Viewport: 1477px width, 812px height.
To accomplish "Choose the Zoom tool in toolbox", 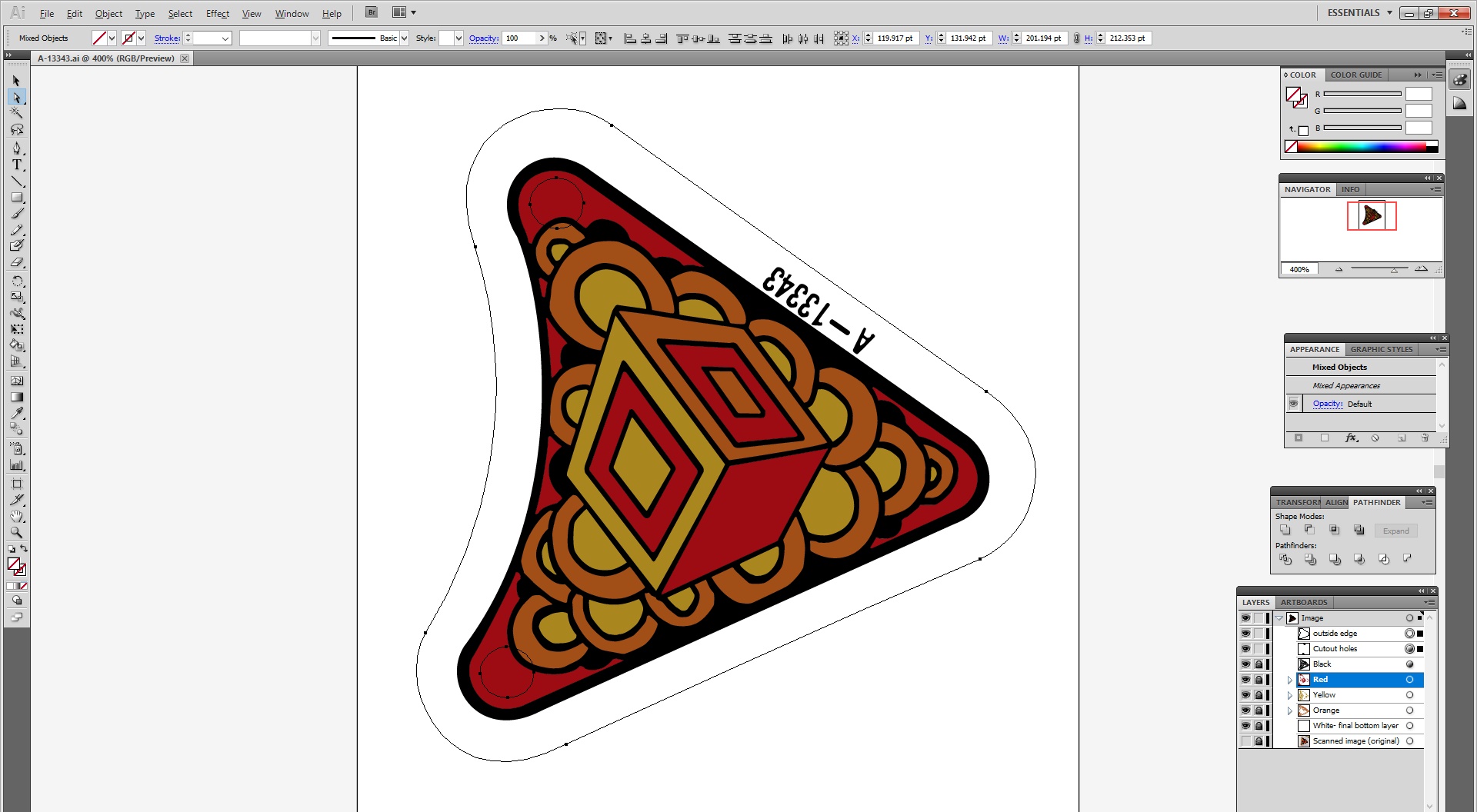I will click(16, 532).
